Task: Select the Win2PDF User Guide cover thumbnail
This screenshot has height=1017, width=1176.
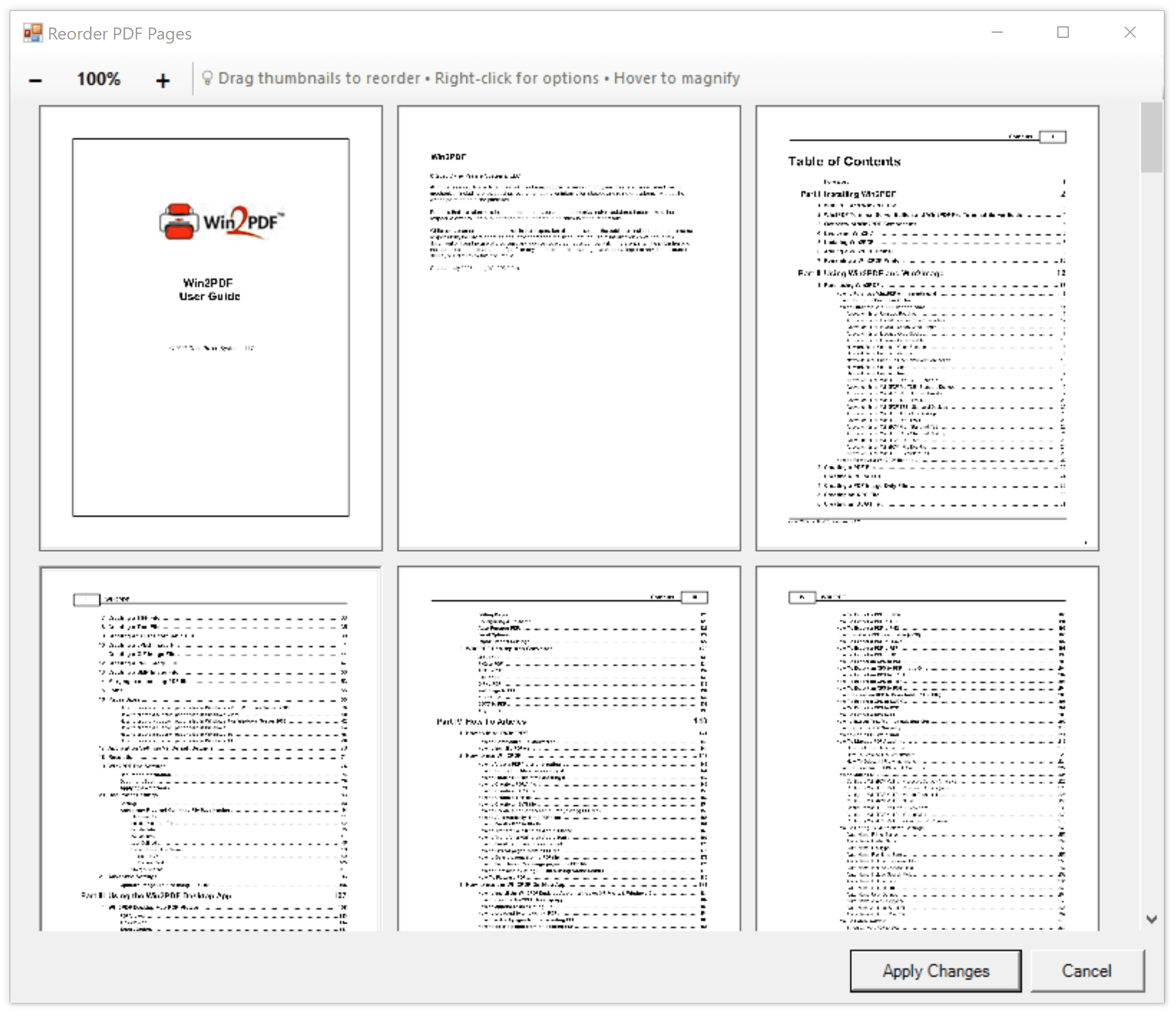Action: 211,328
